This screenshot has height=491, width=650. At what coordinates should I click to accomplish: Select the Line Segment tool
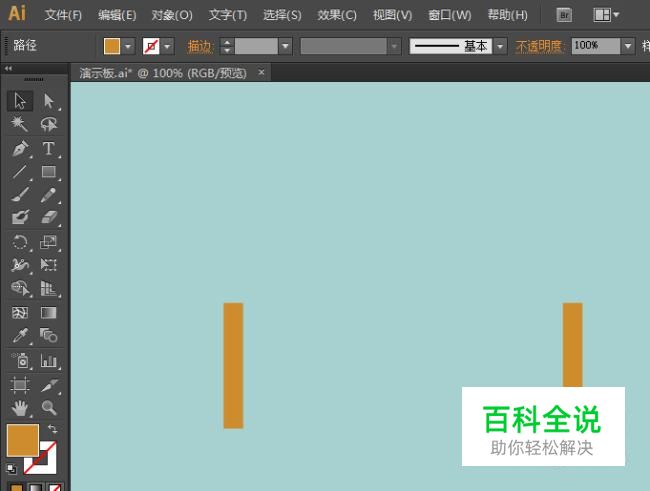(x=20, y=171)
